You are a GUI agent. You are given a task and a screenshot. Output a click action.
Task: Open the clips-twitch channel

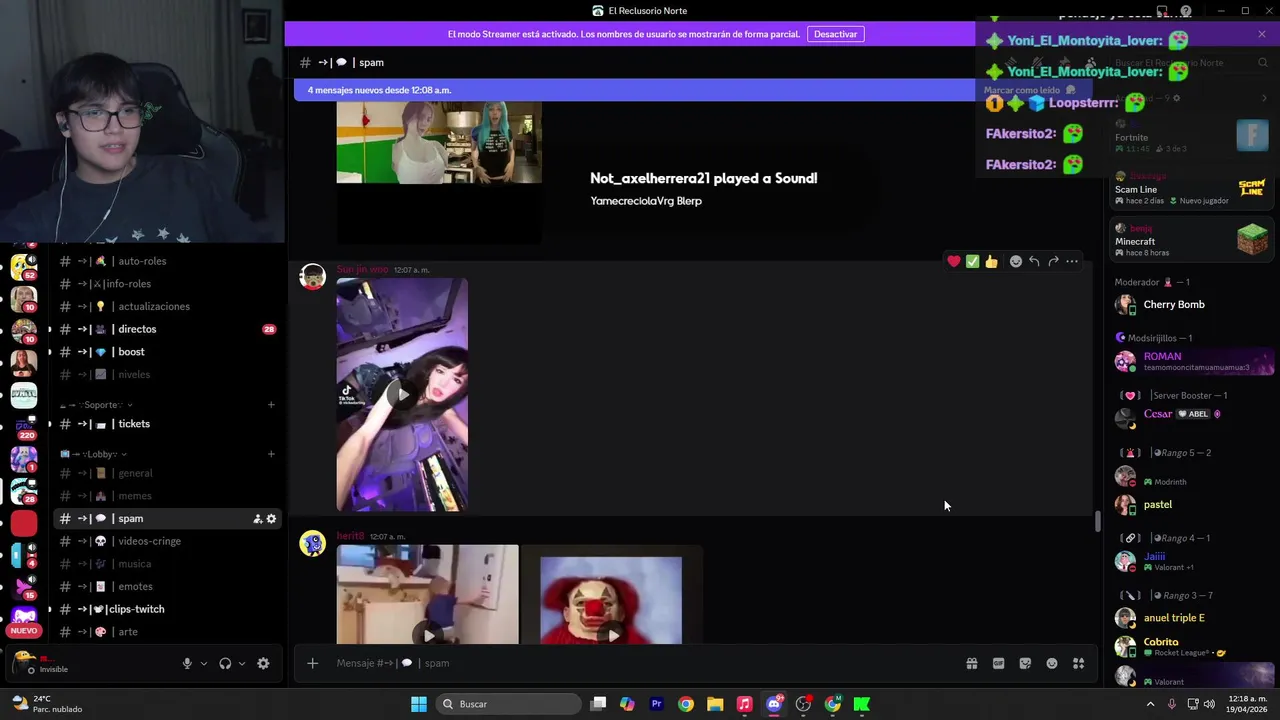coord(167,609)
